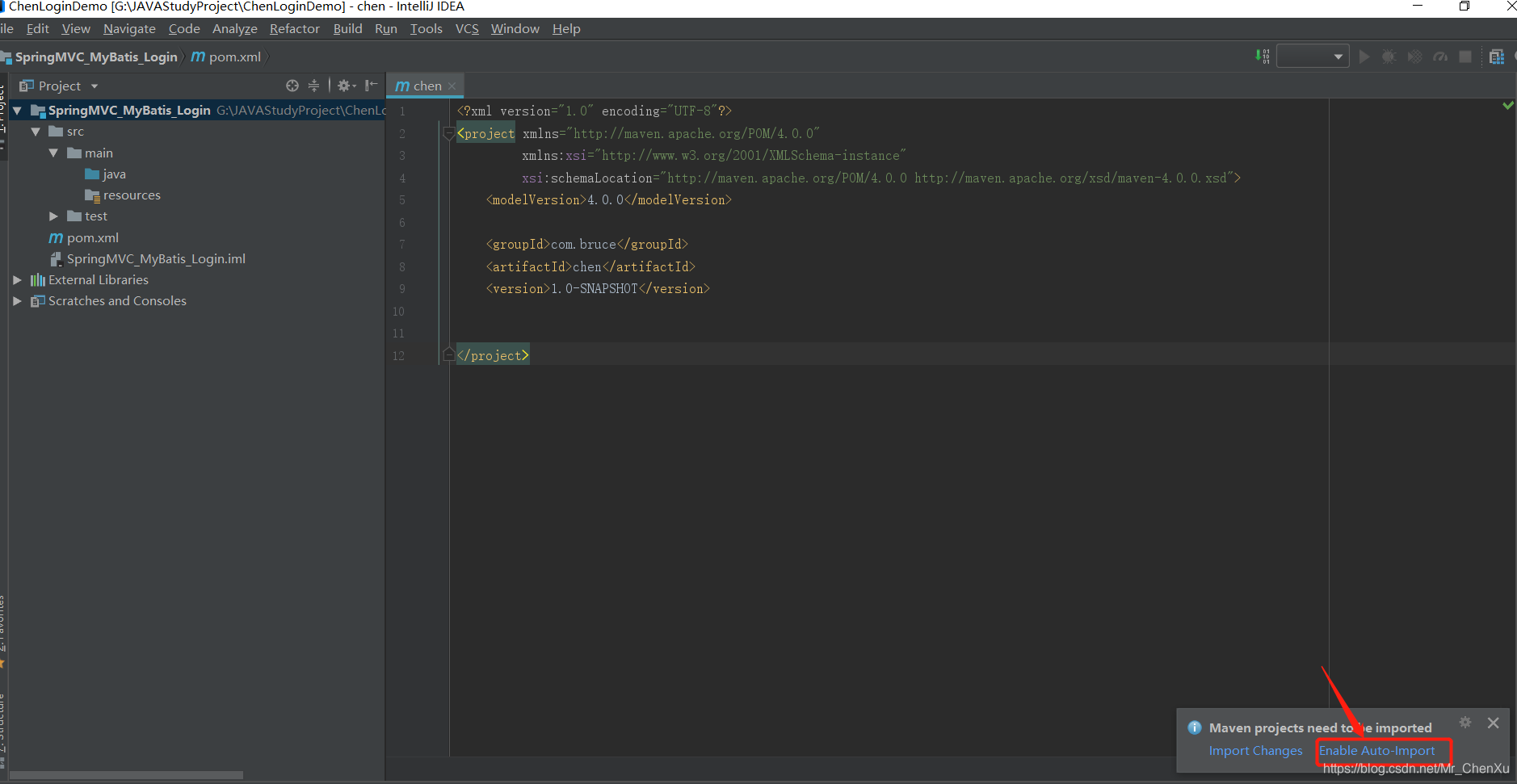Expand the test folder arrow

[53, 216]
